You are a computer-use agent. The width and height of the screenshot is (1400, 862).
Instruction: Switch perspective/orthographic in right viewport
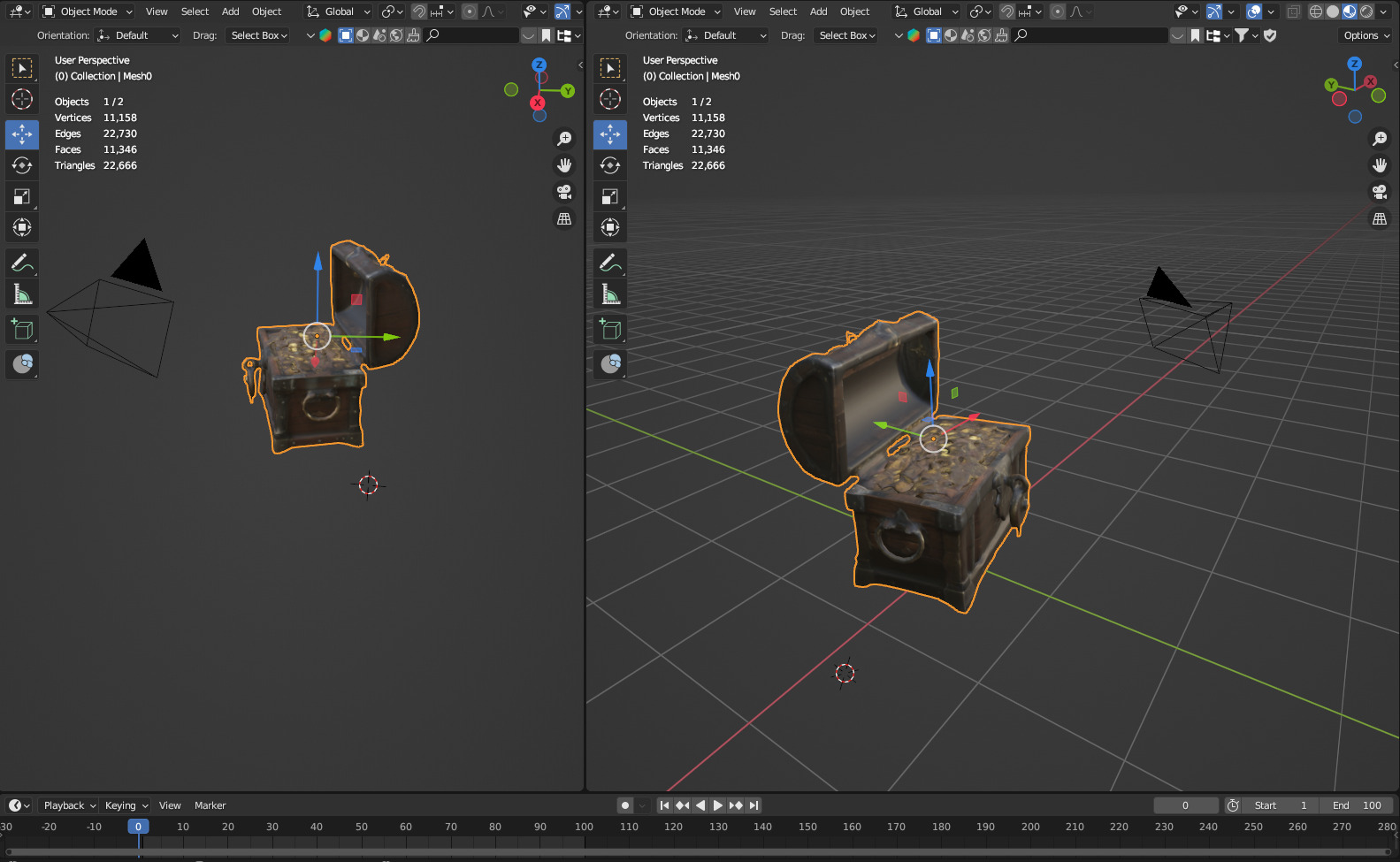pyautogui.click(x=1380, y=218)
